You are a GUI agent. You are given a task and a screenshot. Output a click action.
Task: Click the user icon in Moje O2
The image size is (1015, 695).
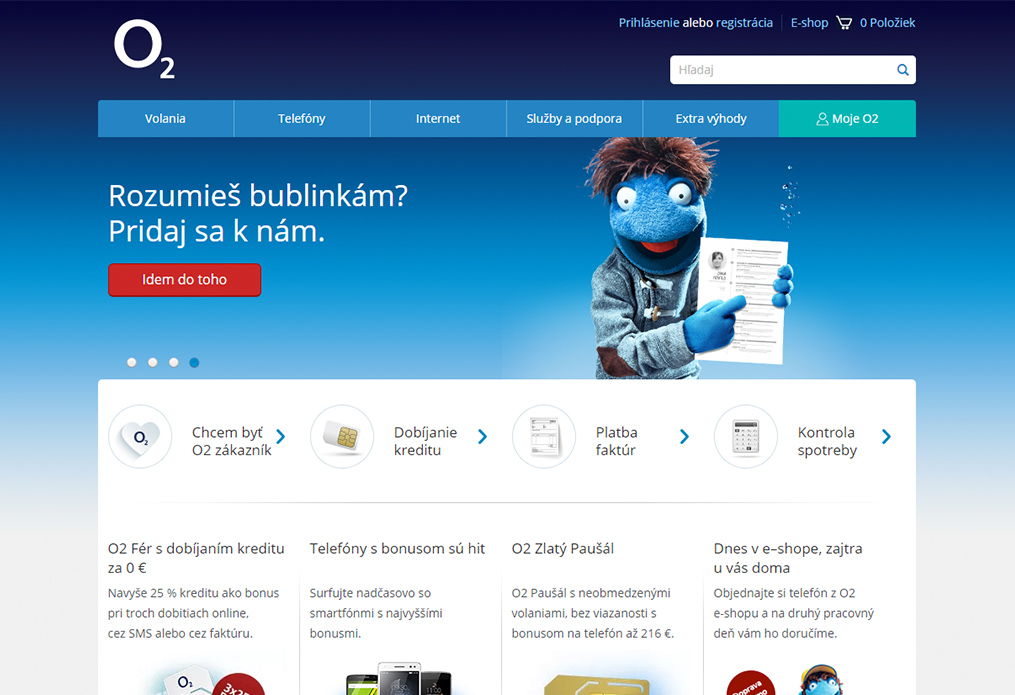click(x=822, y=119)
